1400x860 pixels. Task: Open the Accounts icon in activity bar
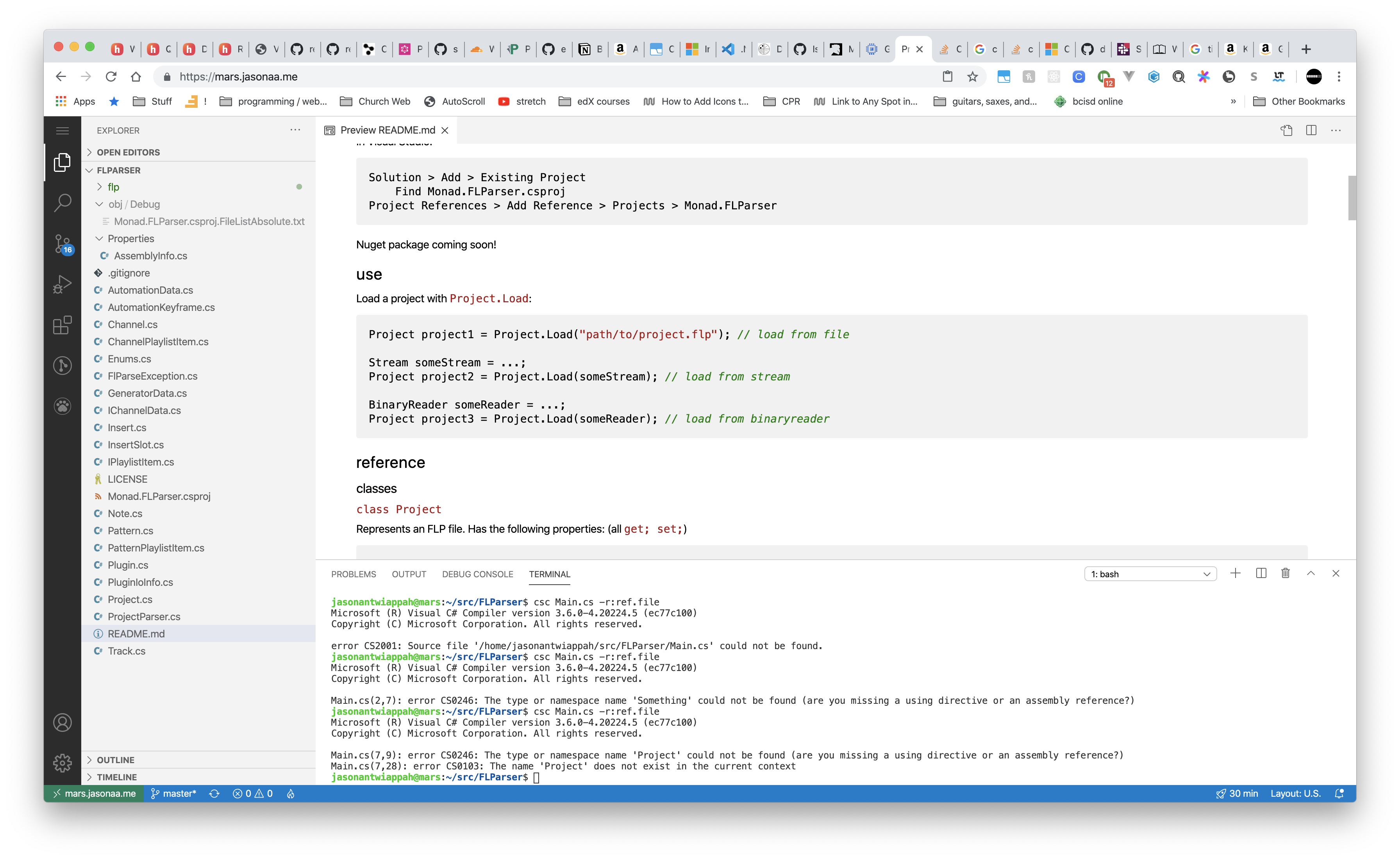pyautogui.click(x=62, y=723)
